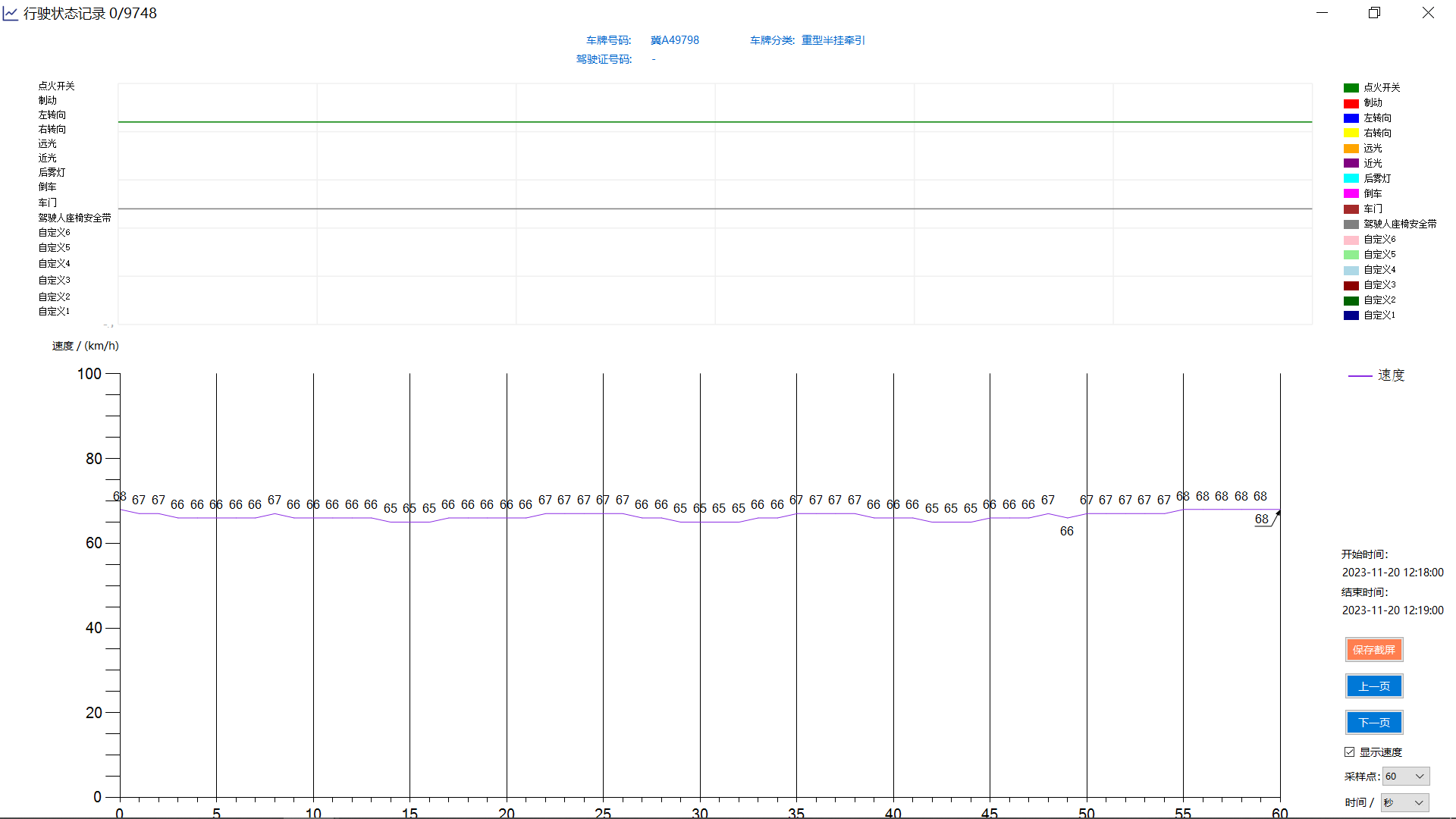Click the 制动 row label on left
This screenshot has width=1456, height=819.
(x=48, y=100)
